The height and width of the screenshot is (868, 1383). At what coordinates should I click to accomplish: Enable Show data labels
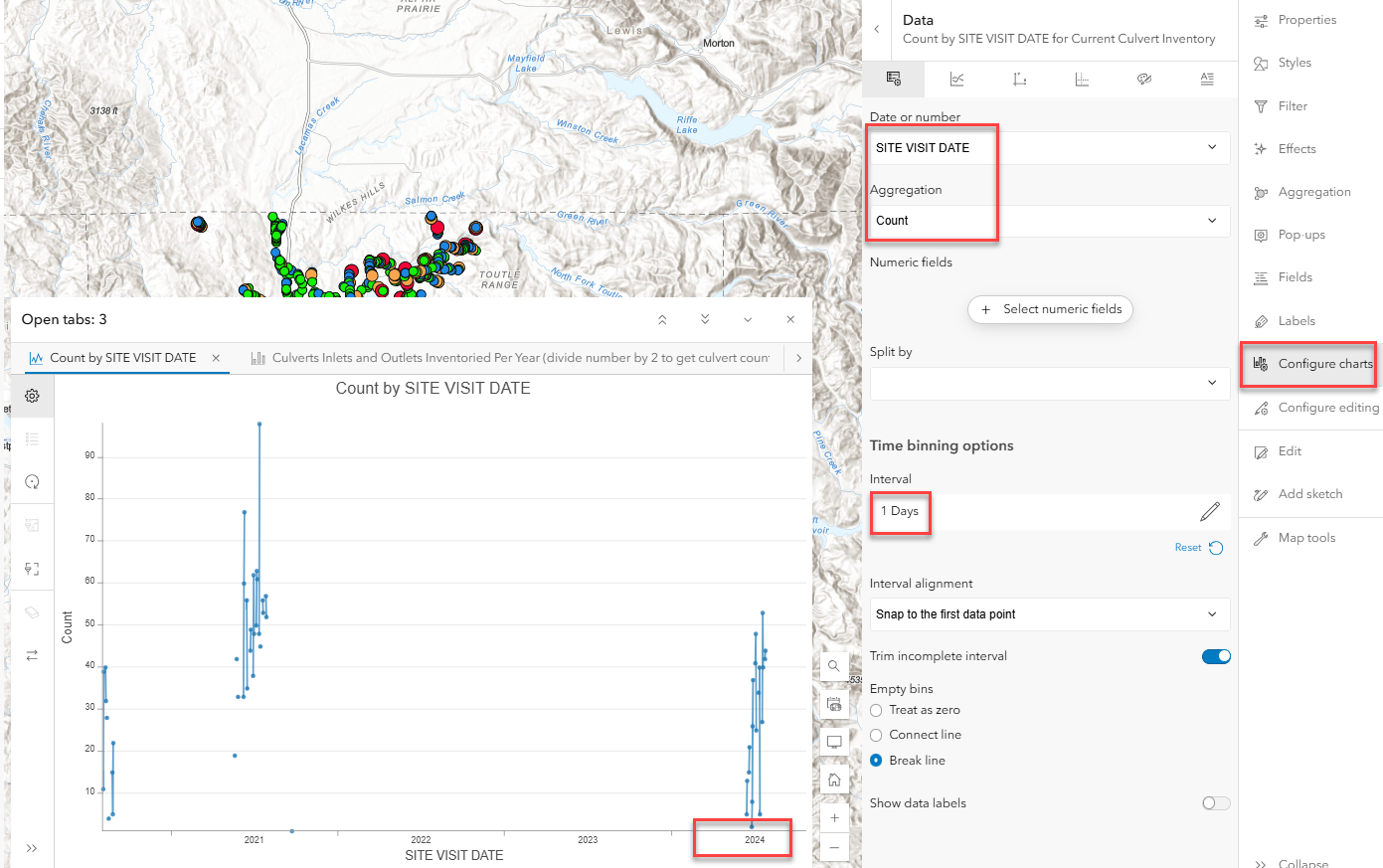pyautogui.click(x=1215, y=802)
